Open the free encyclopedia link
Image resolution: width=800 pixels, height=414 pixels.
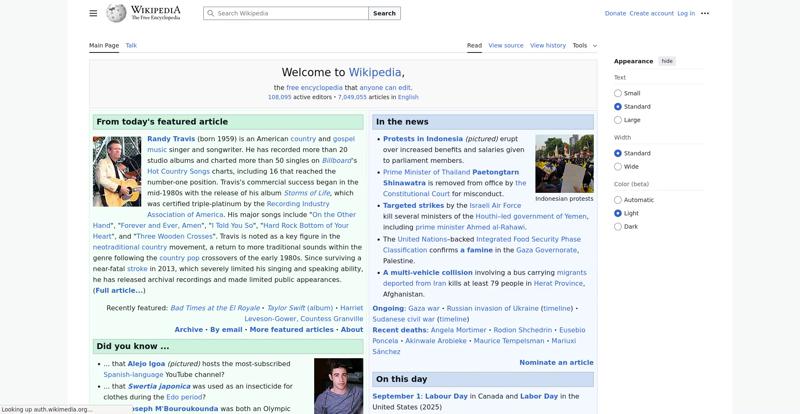coord(314,88)
